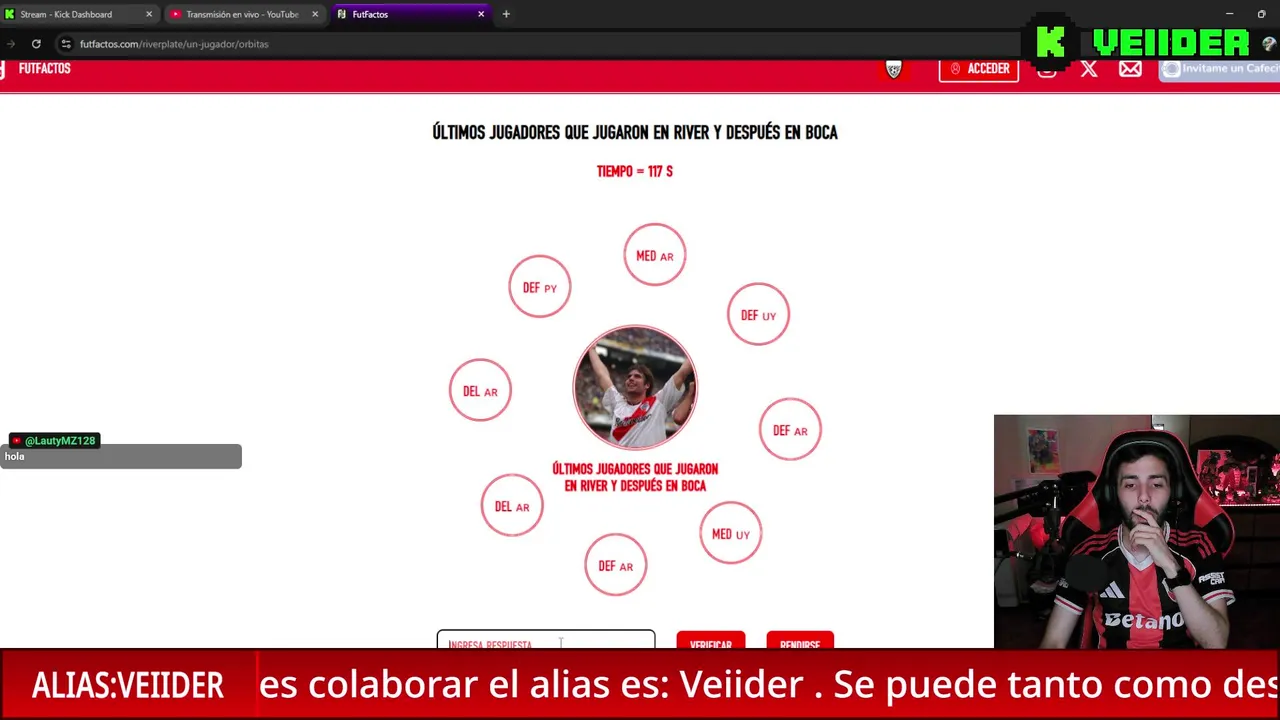Switch to Transmisión en vivo YouTube tab
This screenshot has width=1280, height=720.
(242, 14)
